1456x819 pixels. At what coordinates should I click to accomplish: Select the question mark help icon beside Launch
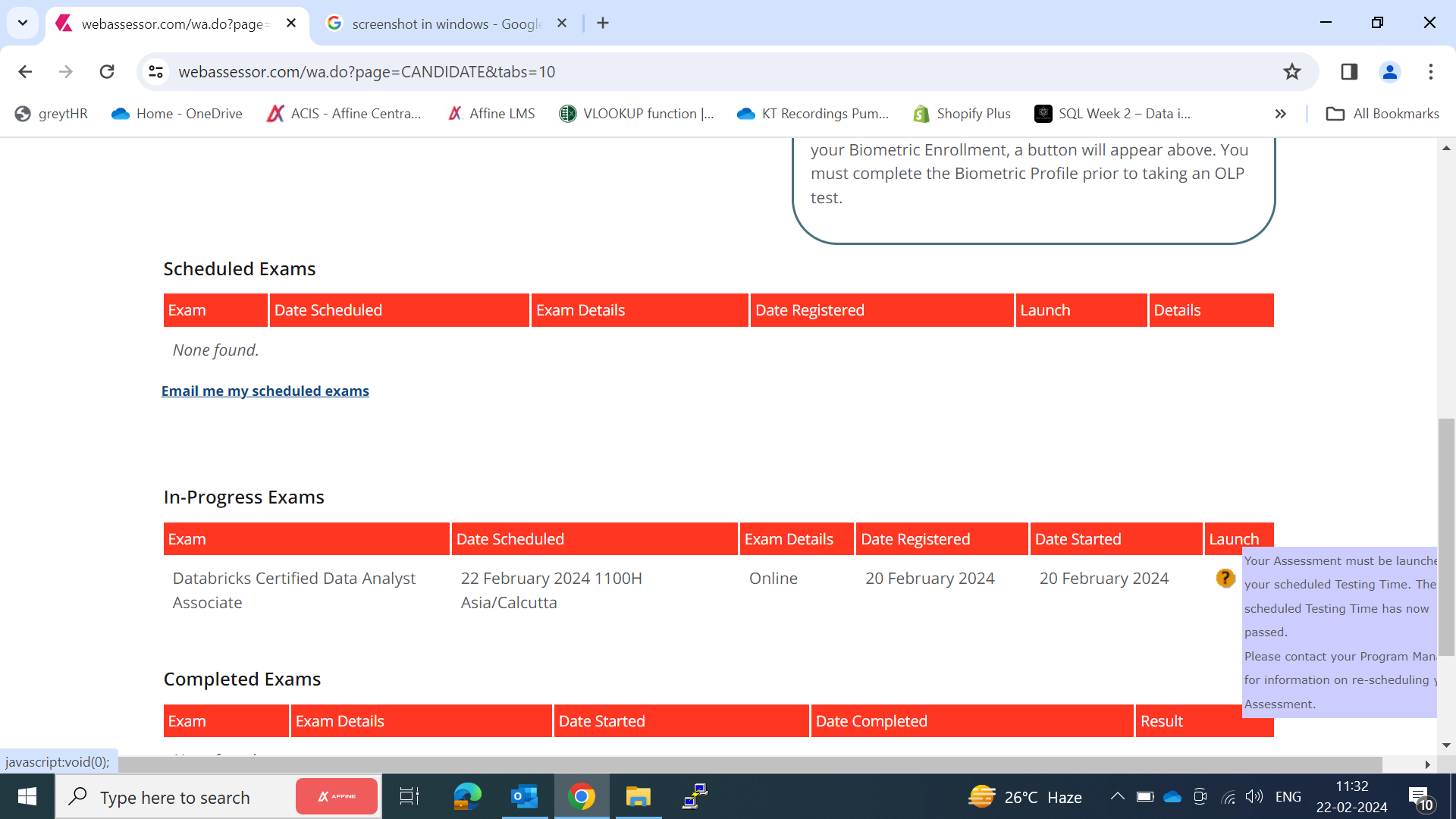[x=1225, y=578]
